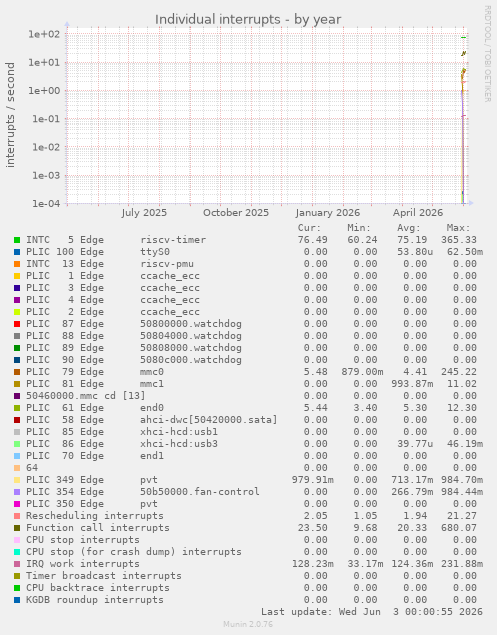Click the ahci-dwc[50420000.sata] label

pos(209,420)
